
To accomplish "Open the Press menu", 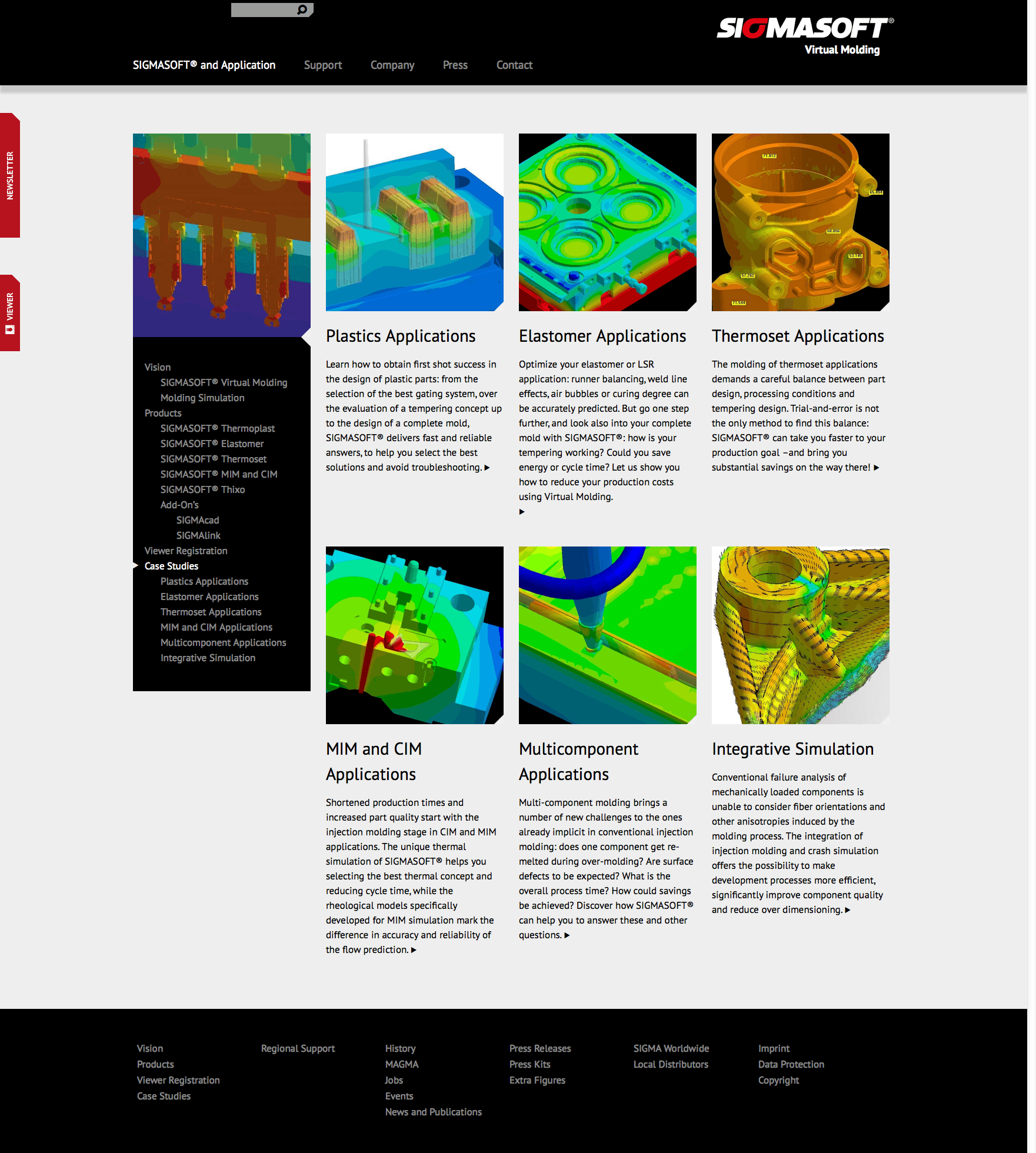I will tap(455, 65).
